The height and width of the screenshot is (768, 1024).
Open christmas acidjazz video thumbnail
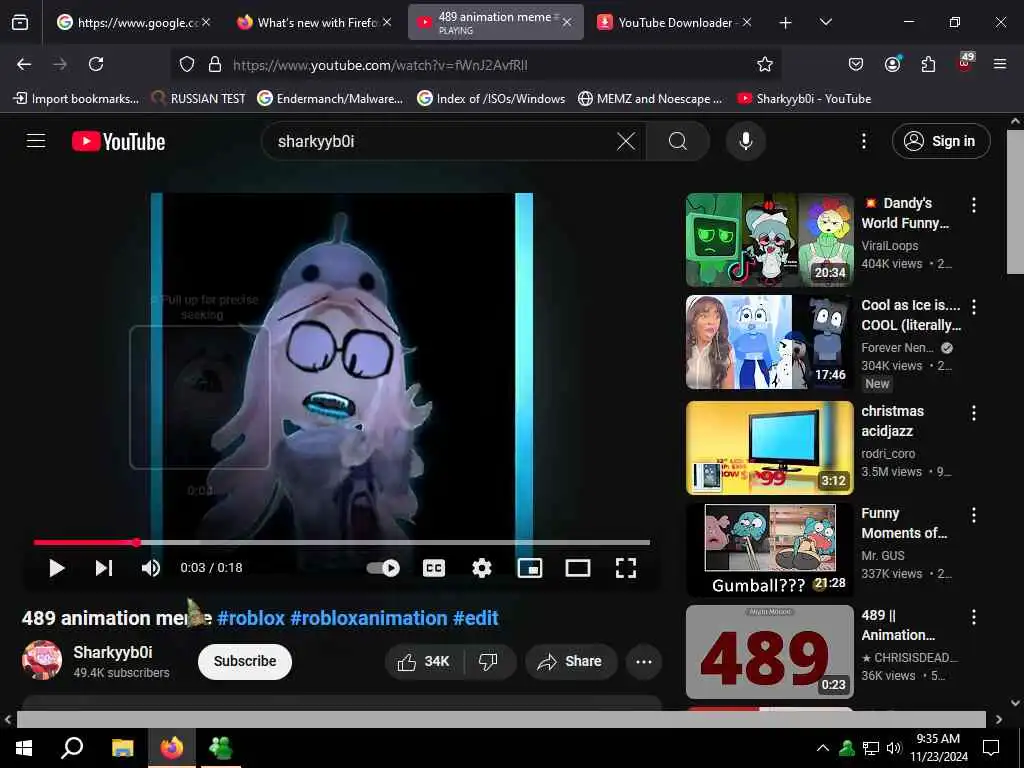tap(769, 448)
